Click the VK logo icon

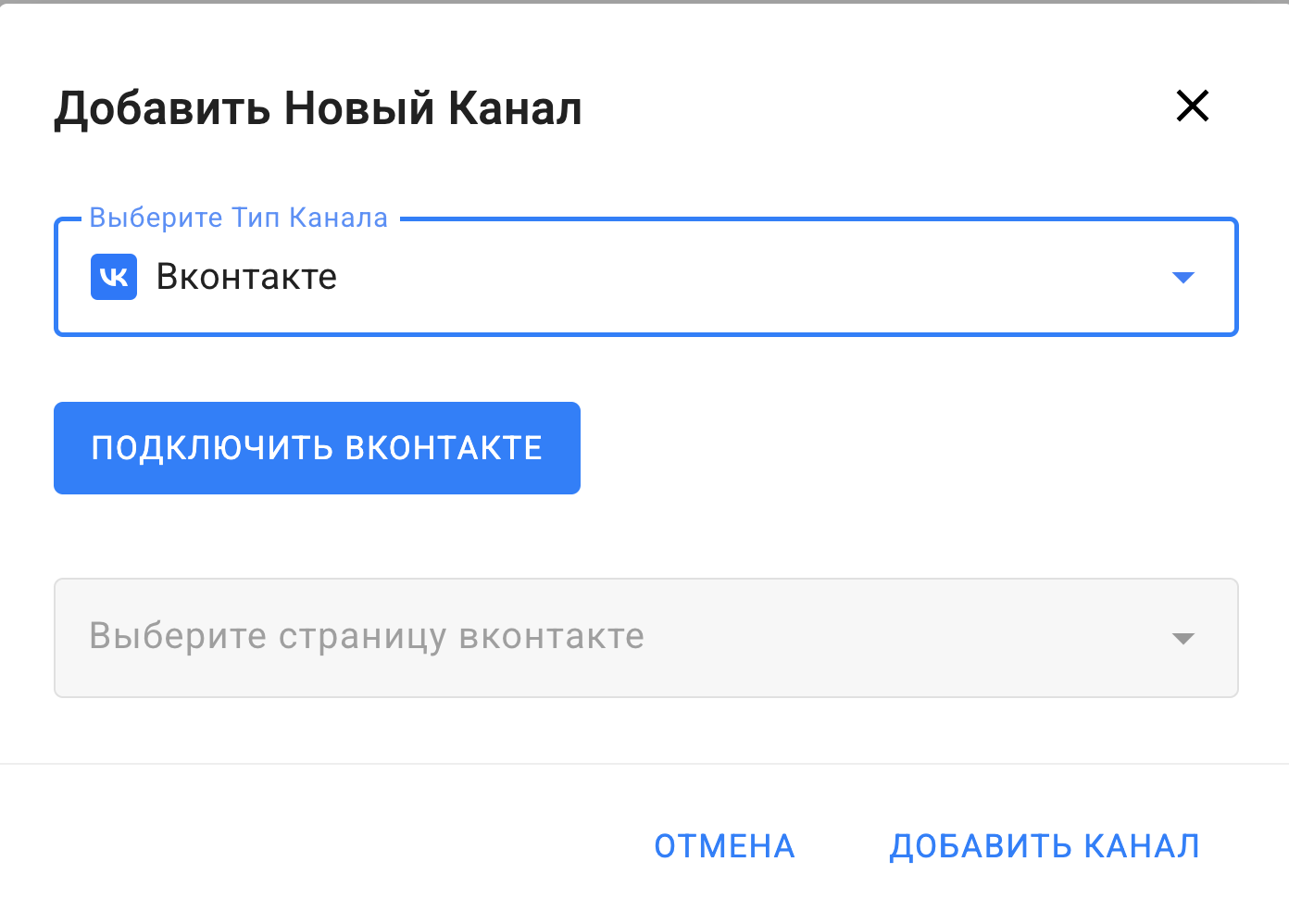click(114, 277)
